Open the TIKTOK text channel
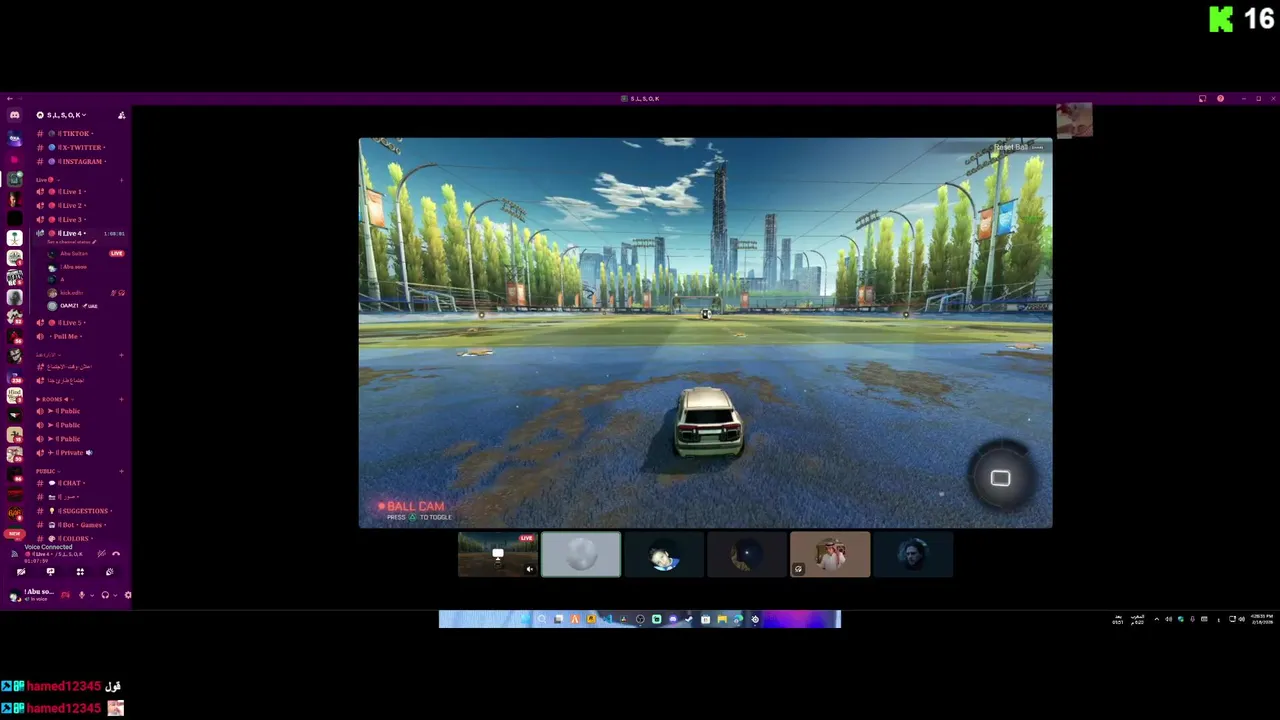1280x720 pixels. pyautogui.click(x=80, y=133)
